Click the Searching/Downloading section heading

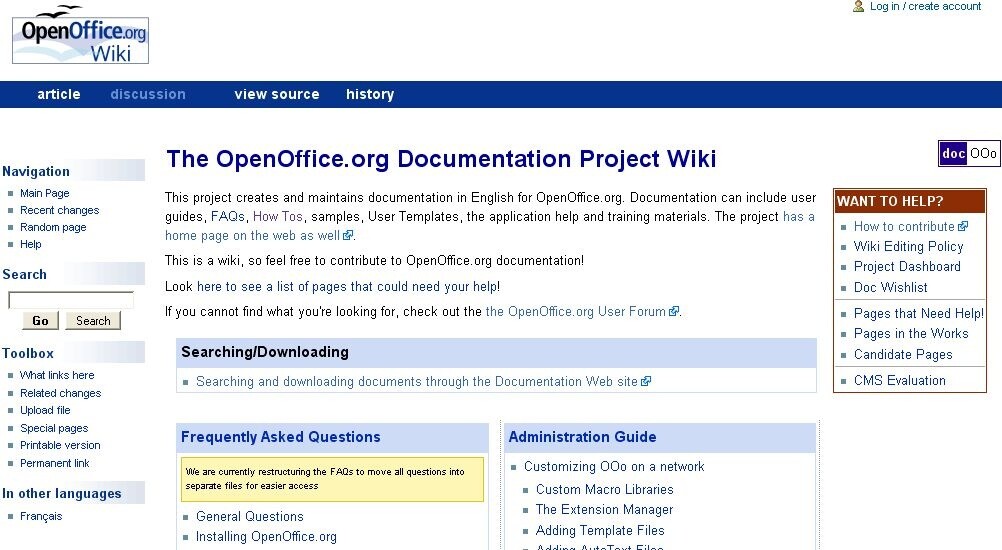click(x=265, y=352)
